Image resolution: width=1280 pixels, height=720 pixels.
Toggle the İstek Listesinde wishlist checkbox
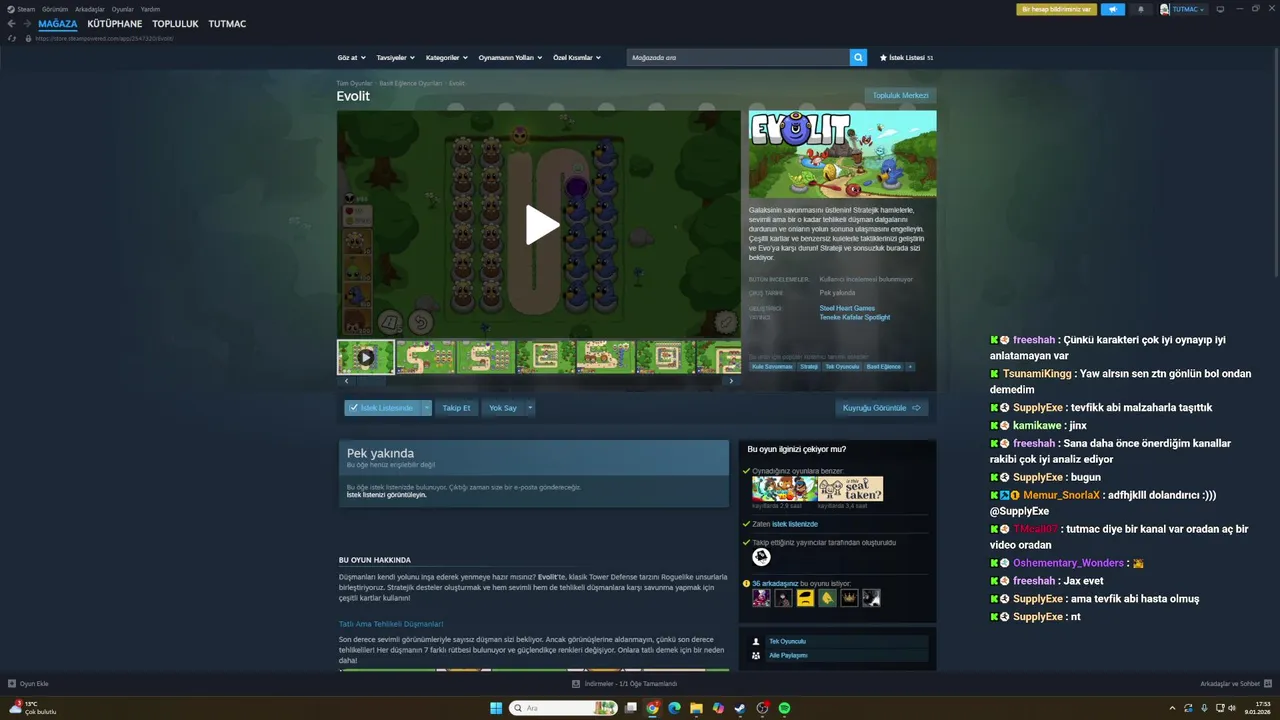click(354, 408)
